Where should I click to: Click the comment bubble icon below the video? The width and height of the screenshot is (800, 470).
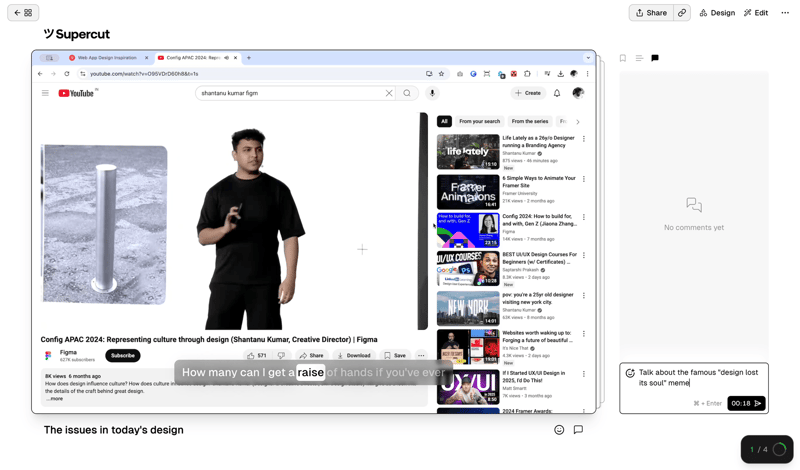pyautogui.click(x=578, y=430)
